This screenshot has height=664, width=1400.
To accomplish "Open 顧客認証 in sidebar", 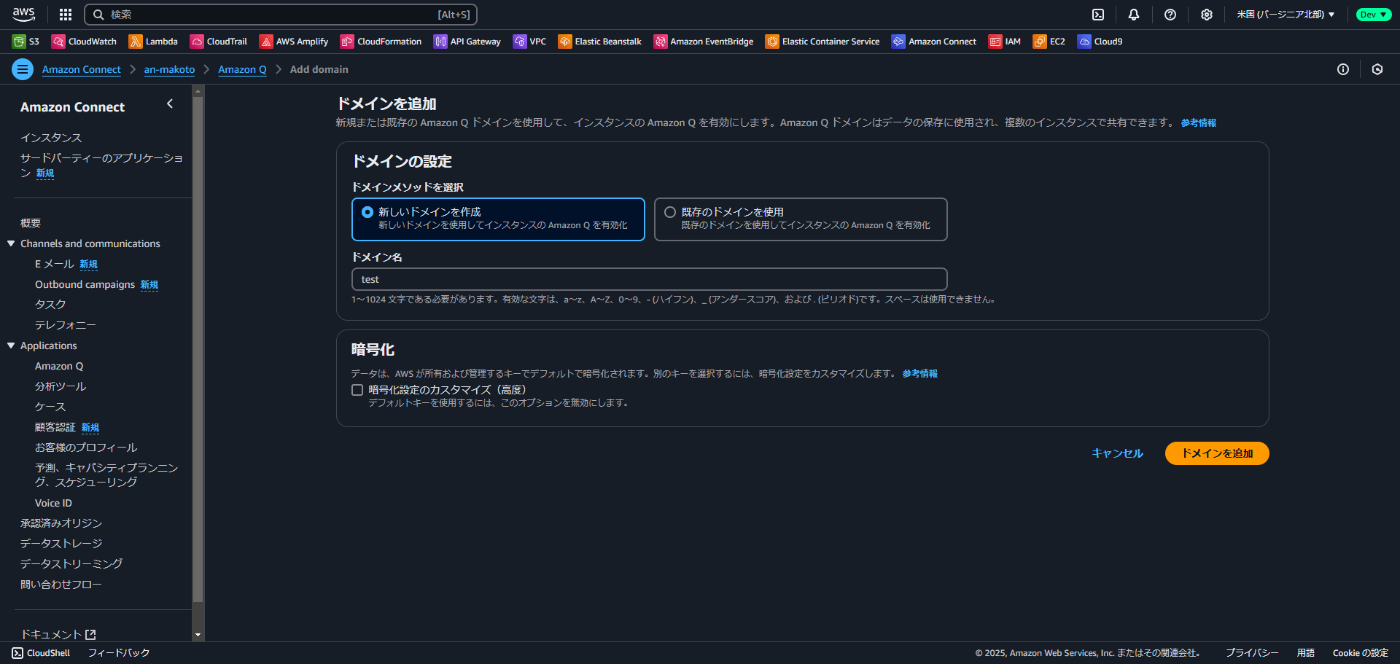I will click(x=55, y=427).
